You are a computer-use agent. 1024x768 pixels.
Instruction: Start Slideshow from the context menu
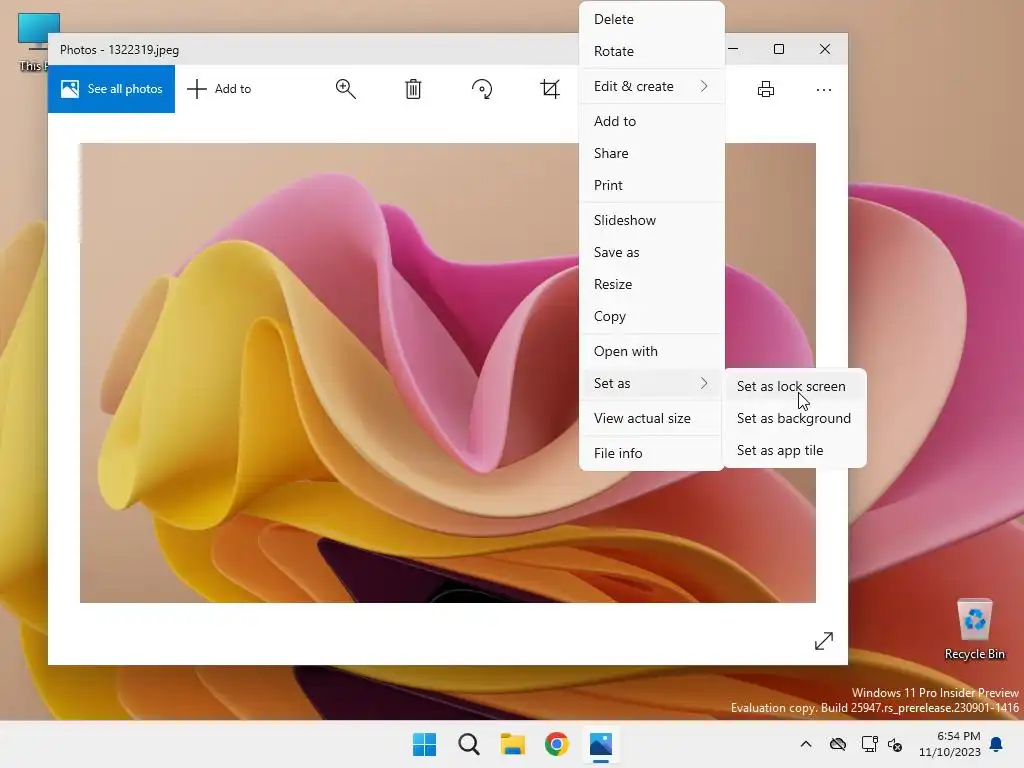pos(651,221)
